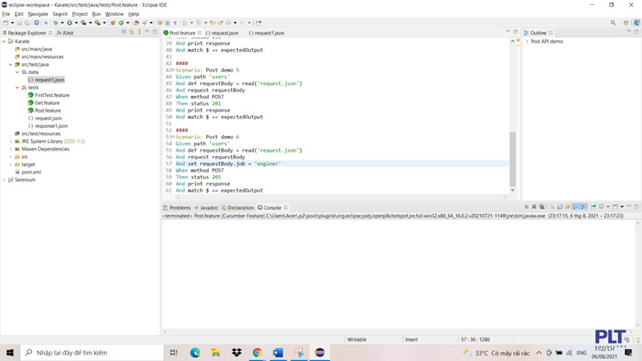Click Remove Launch icon in Console toolbar
642x361 pixels.
point(534,207)
